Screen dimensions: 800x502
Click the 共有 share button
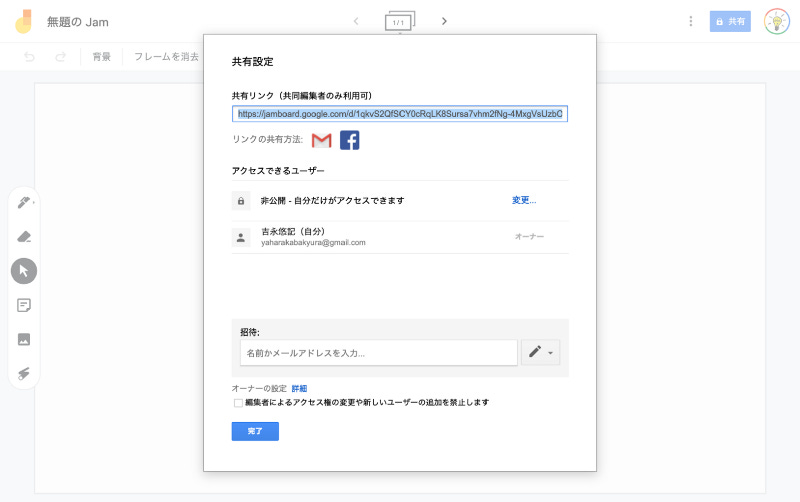730,21
